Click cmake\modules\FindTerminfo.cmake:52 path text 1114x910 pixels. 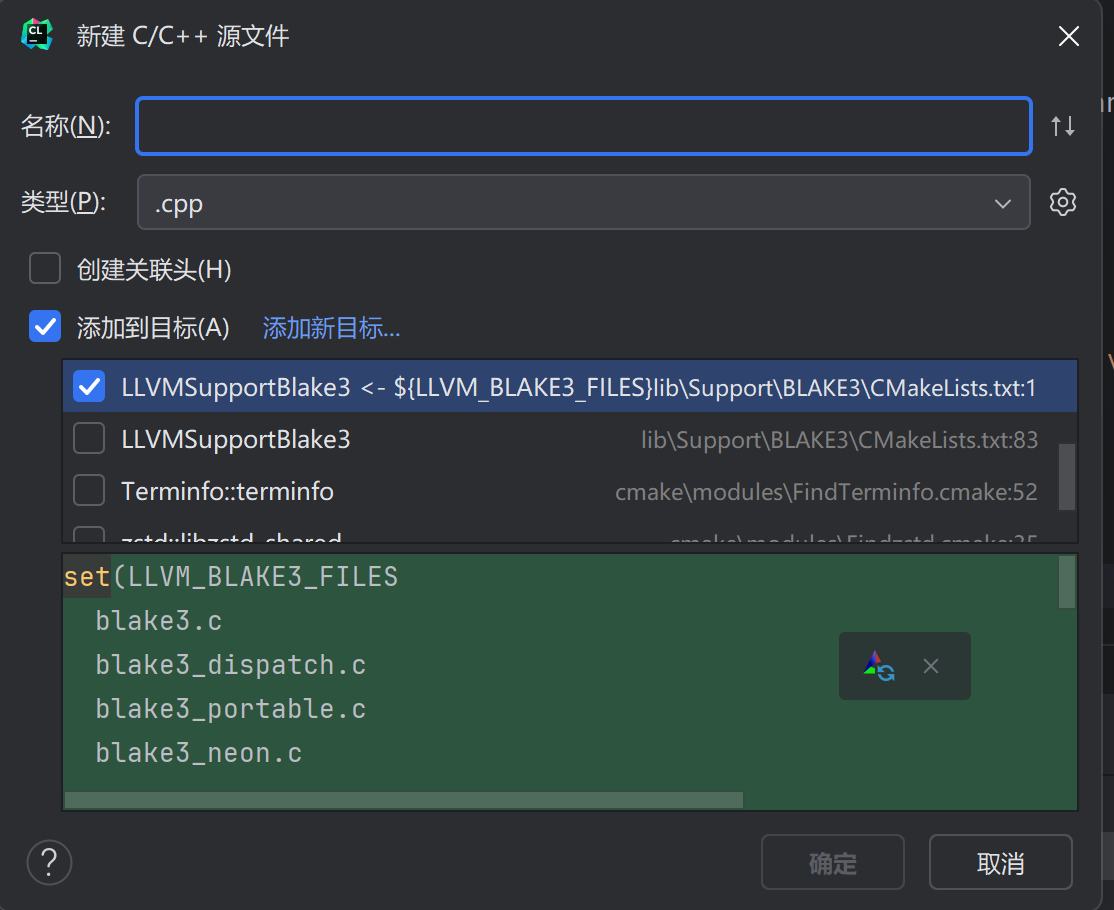point(826,492)
